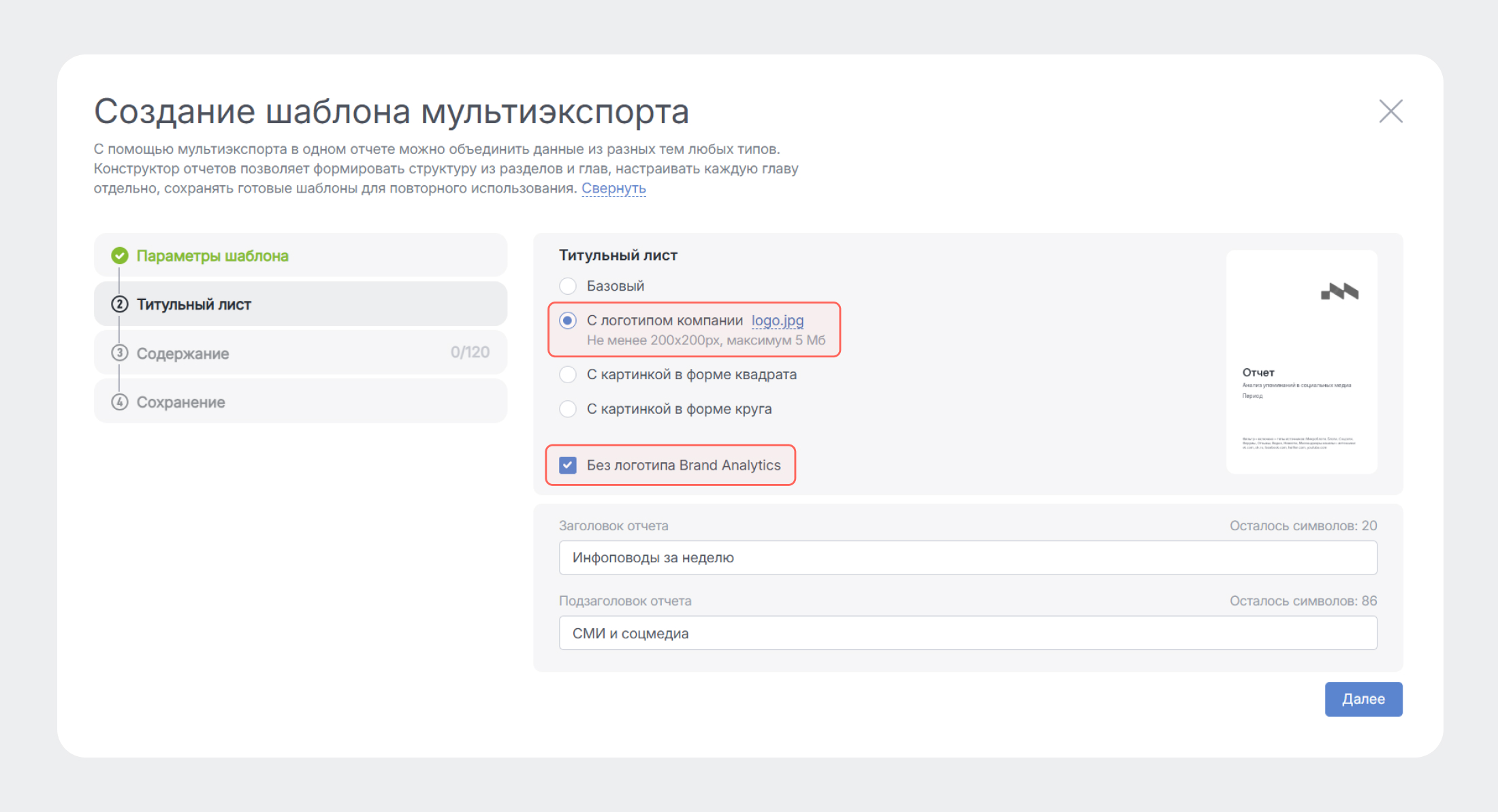Choose С картинкой в форме круга option

[x=568, y=409]
